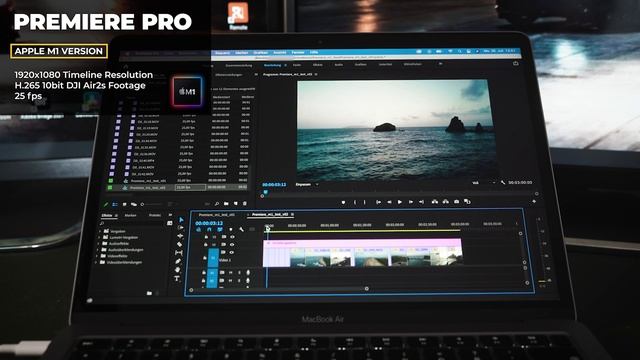This screenshot has height=360, width=640.
Task: Click the project panel search icon
Action: (x=217, y=203)
